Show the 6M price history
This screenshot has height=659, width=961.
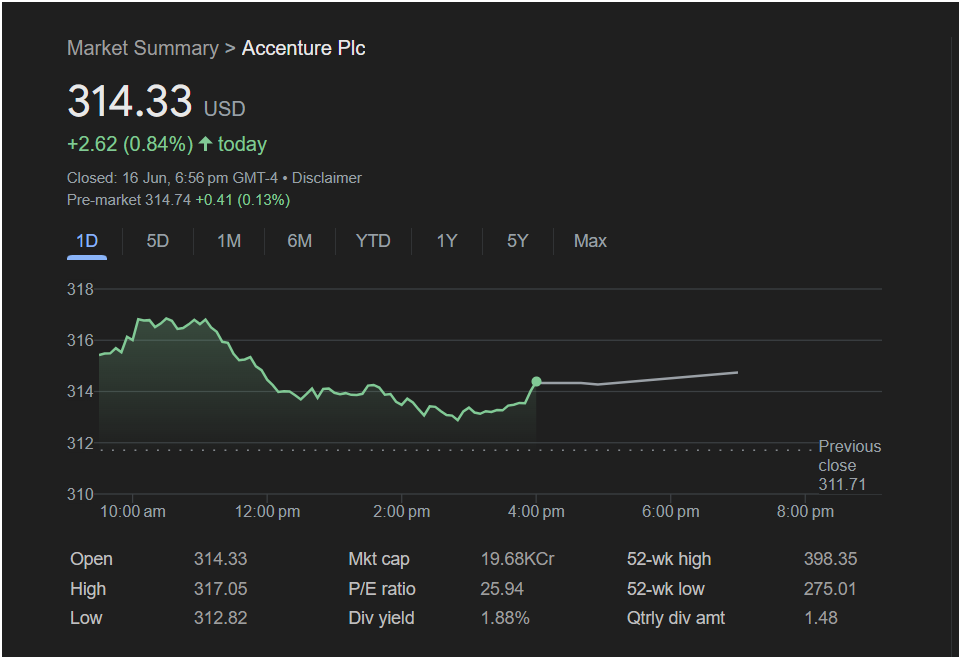pos(300,241)
